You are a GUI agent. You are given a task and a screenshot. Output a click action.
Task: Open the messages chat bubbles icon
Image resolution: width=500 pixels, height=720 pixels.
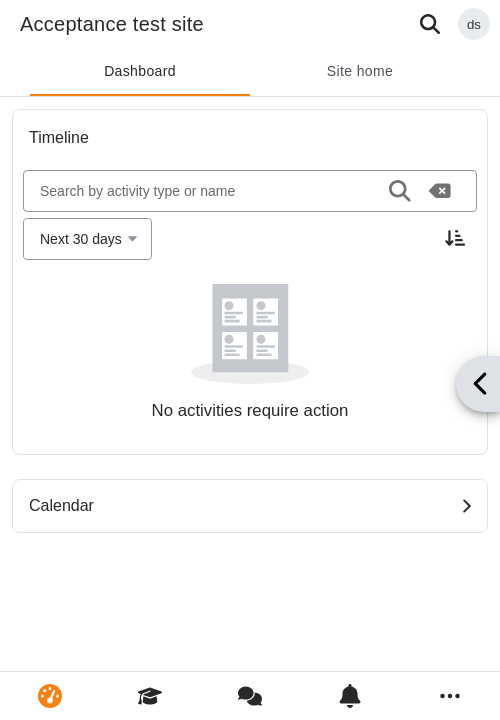pos(250,696)
